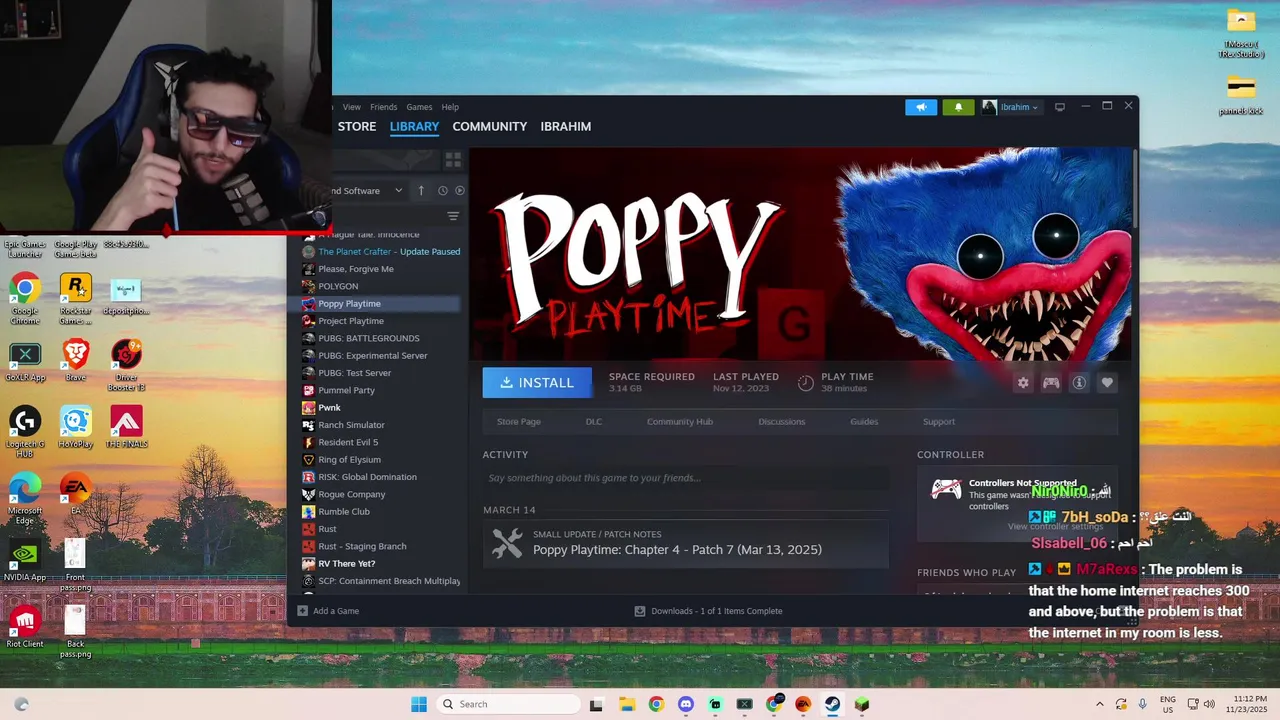
Task: Click the Steam taskbar icon
Action: pos(832,704)
